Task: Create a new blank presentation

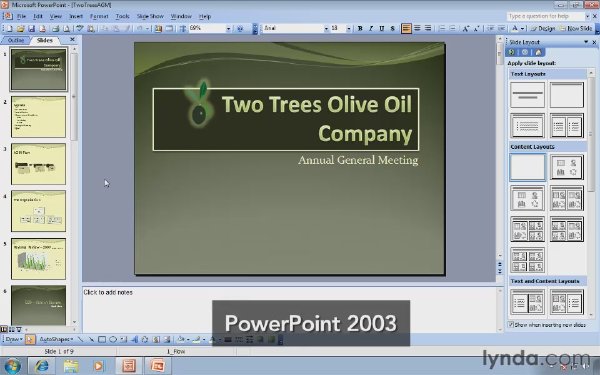Action: click(9, 29)
